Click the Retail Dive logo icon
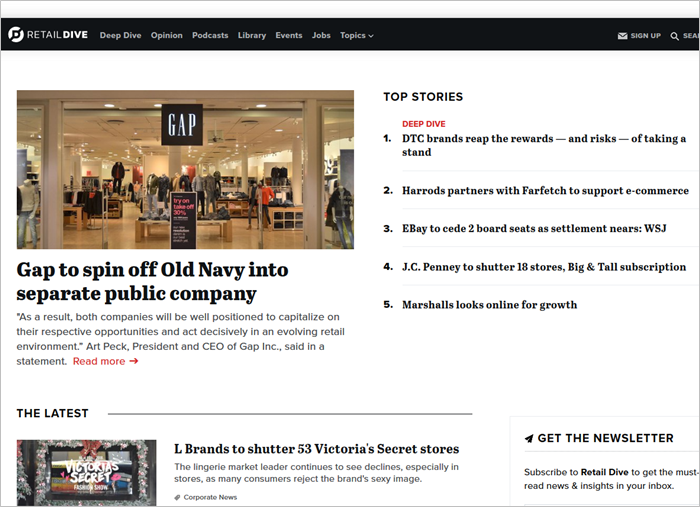Viewport: 700px width, 507px height. tap(16, 34)
